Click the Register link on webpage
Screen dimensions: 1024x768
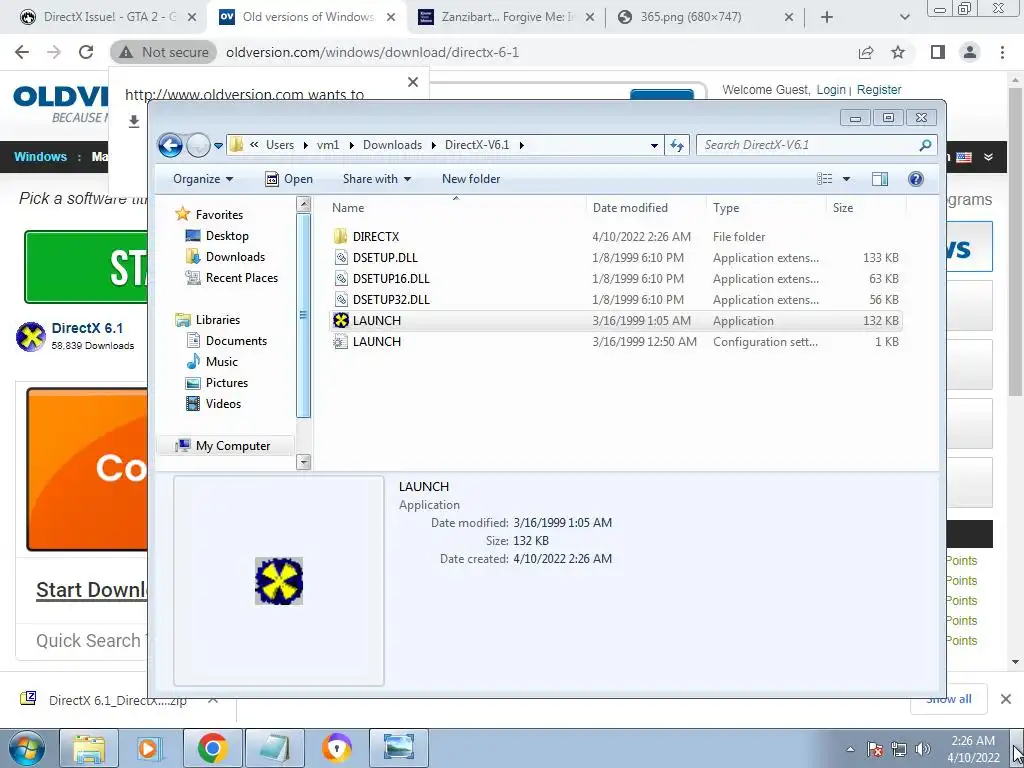pos(879,89)
